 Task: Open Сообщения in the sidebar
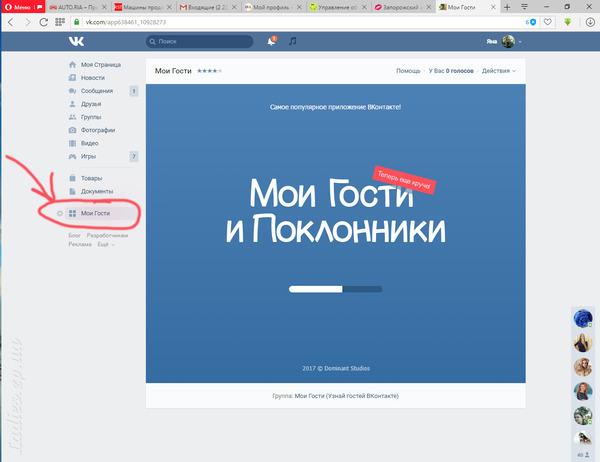tap(97, 91)
